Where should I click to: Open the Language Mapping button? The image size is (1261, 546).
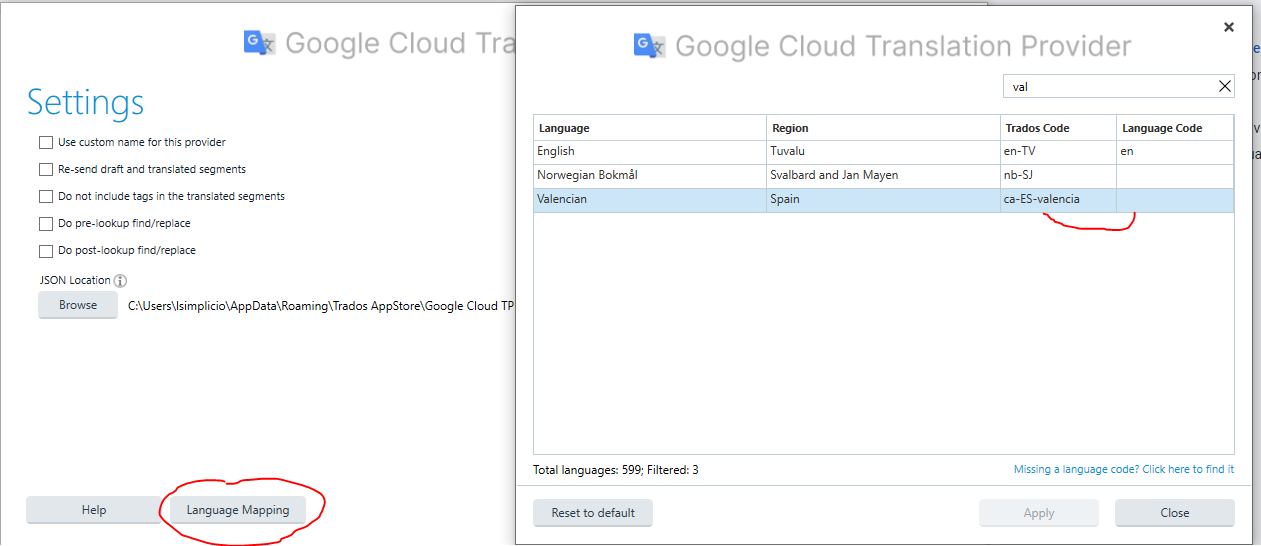coord(238,510)
